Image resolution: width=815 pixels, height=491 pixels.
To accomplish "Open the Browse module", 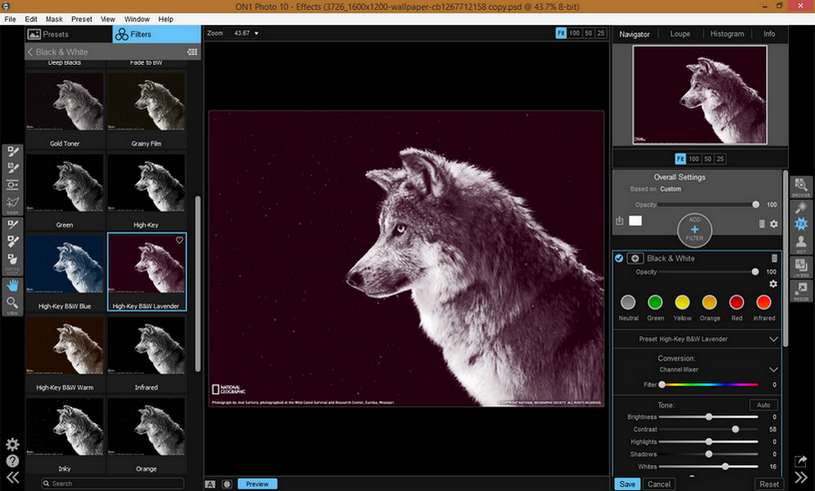I will tap(802, 187).
